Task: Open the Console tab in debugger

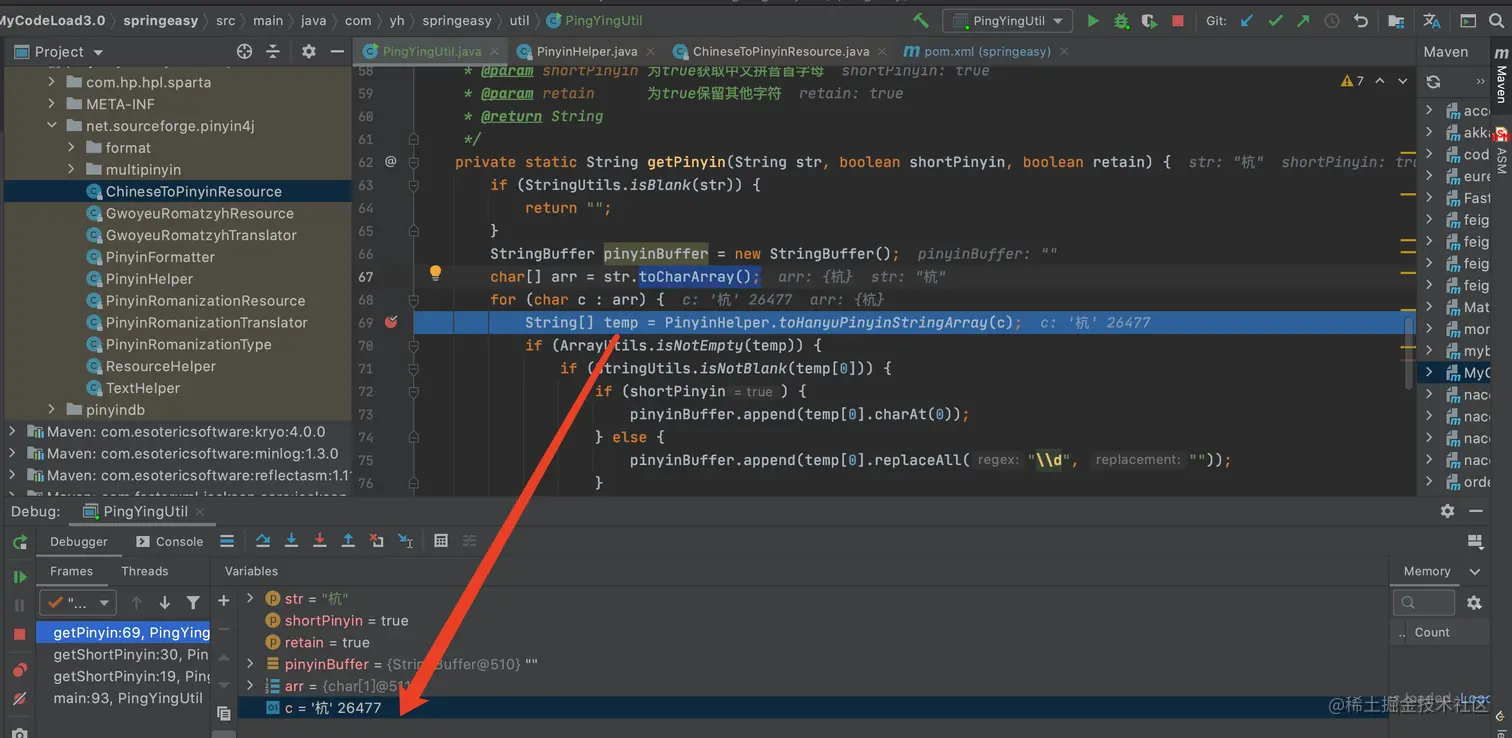Action: click(168, 542)
